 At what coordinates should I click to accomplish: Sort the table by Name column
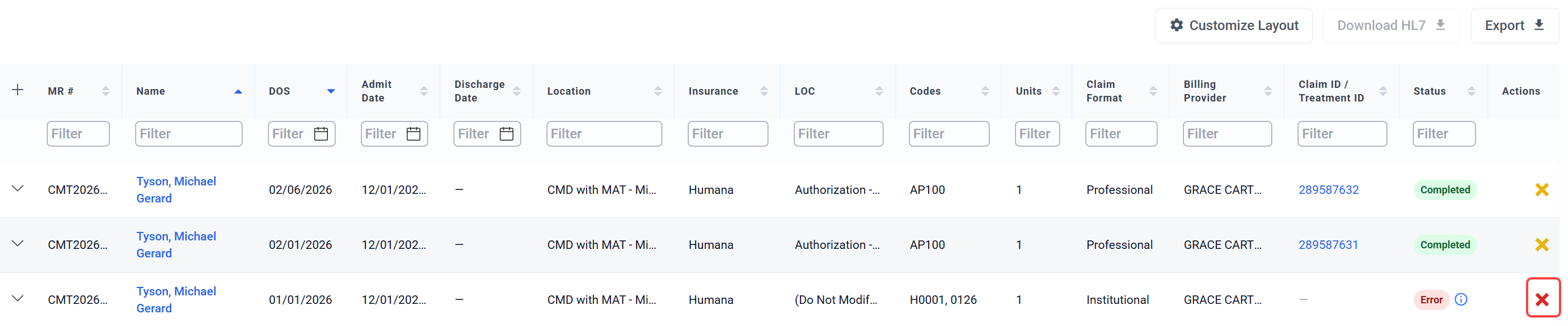[x=238, y=91]
